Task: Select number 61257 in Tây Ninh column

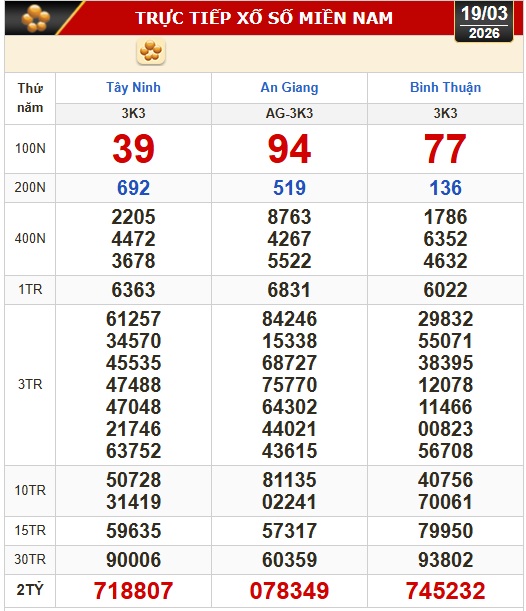Action: (x=133, y=319)
